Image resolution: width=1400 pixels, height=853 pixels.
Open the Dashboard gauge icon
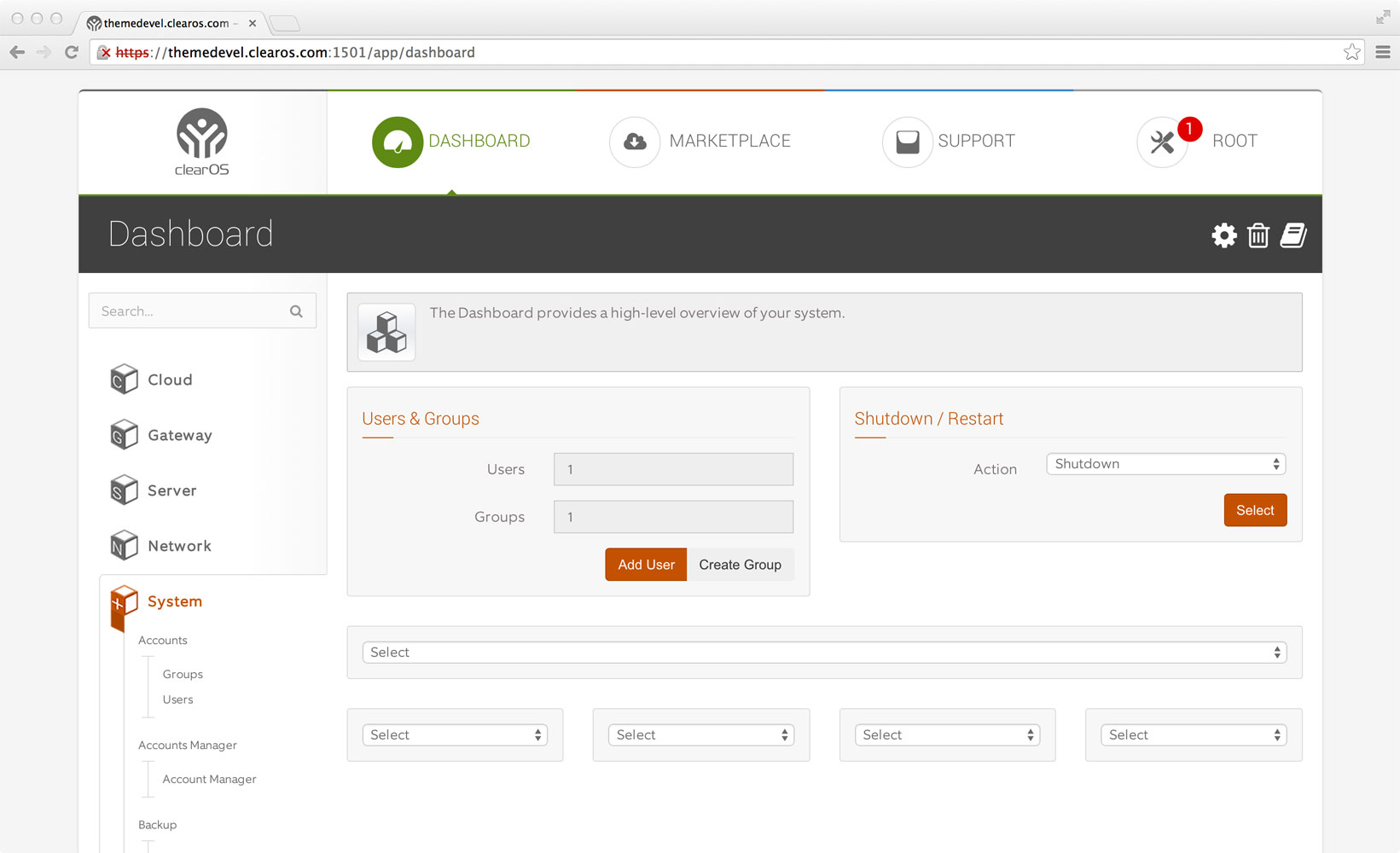tap(398, 142)
